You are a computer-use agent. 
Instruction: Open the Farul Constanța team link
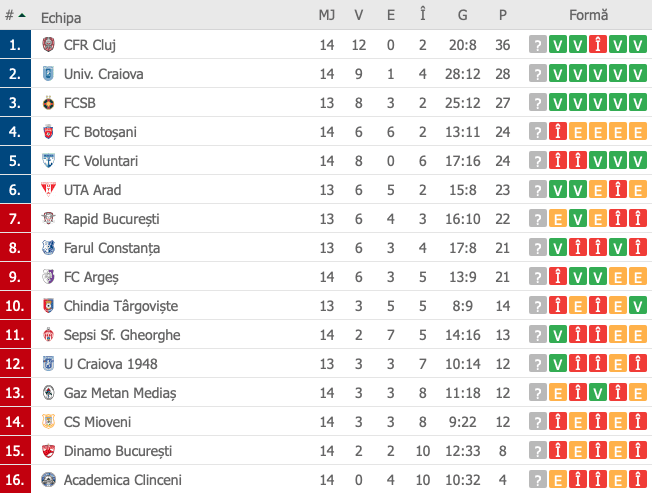coord(111,248)
